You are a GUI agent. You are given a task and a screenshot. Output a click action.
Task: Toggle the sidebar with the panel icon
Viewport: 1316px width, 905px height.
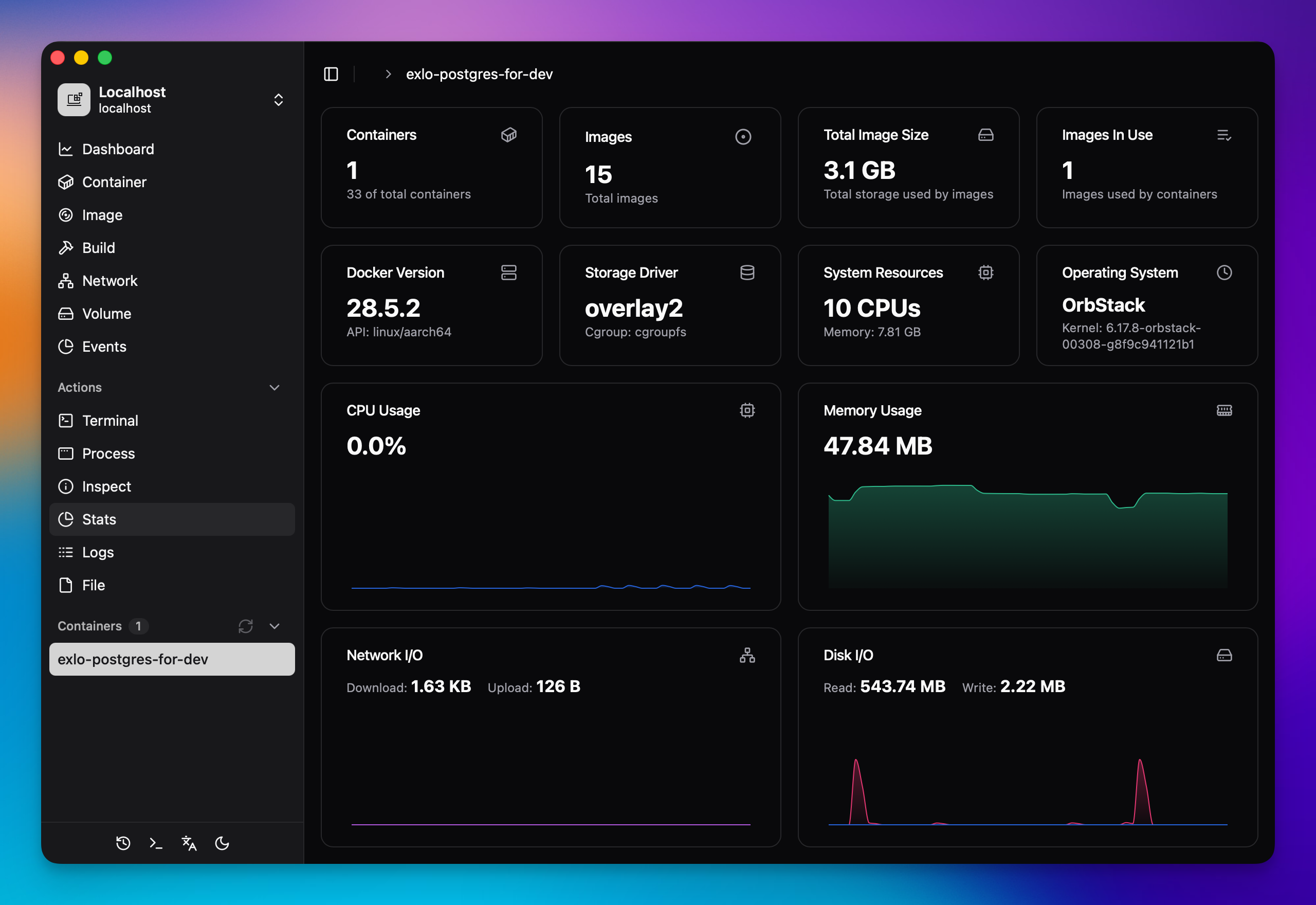click(x=331, y=74)
